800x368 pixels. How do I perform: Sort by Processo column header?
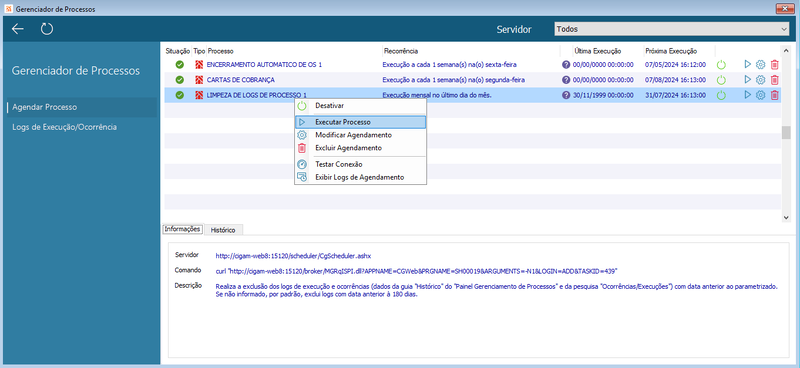(x=220, y=51)
